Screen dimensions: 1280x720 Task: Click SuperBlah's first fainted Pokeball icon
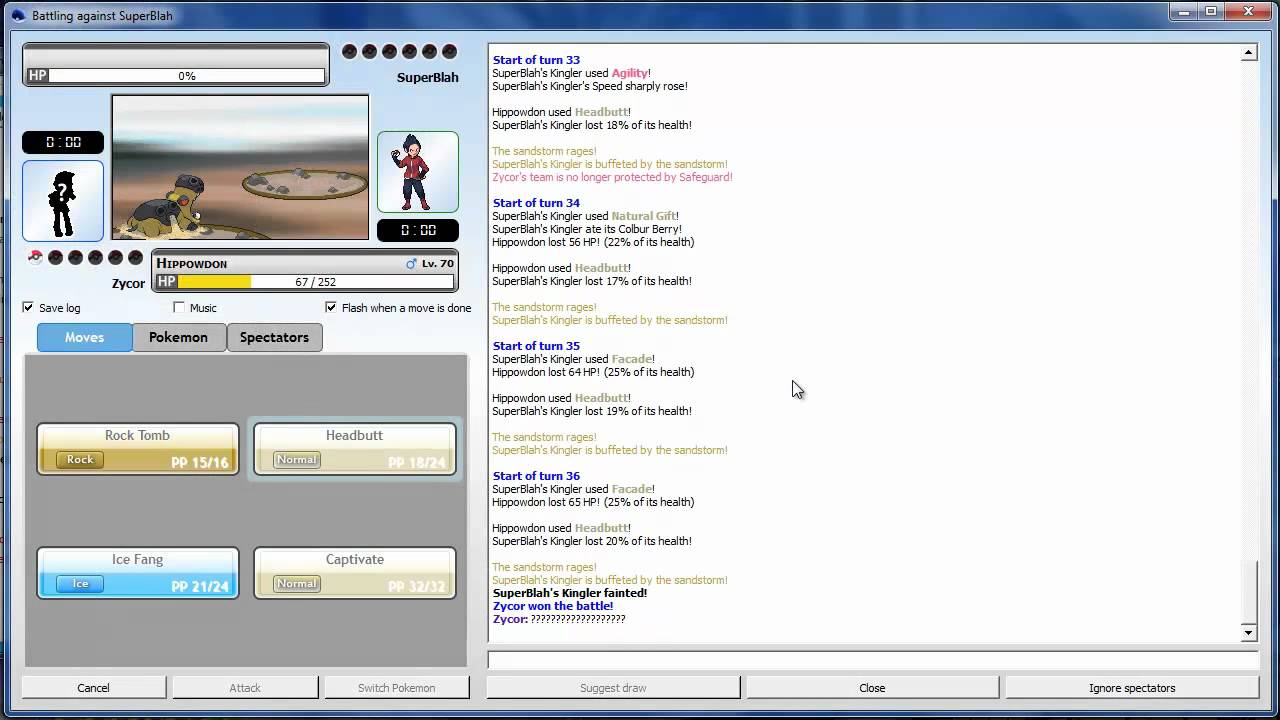349,52
